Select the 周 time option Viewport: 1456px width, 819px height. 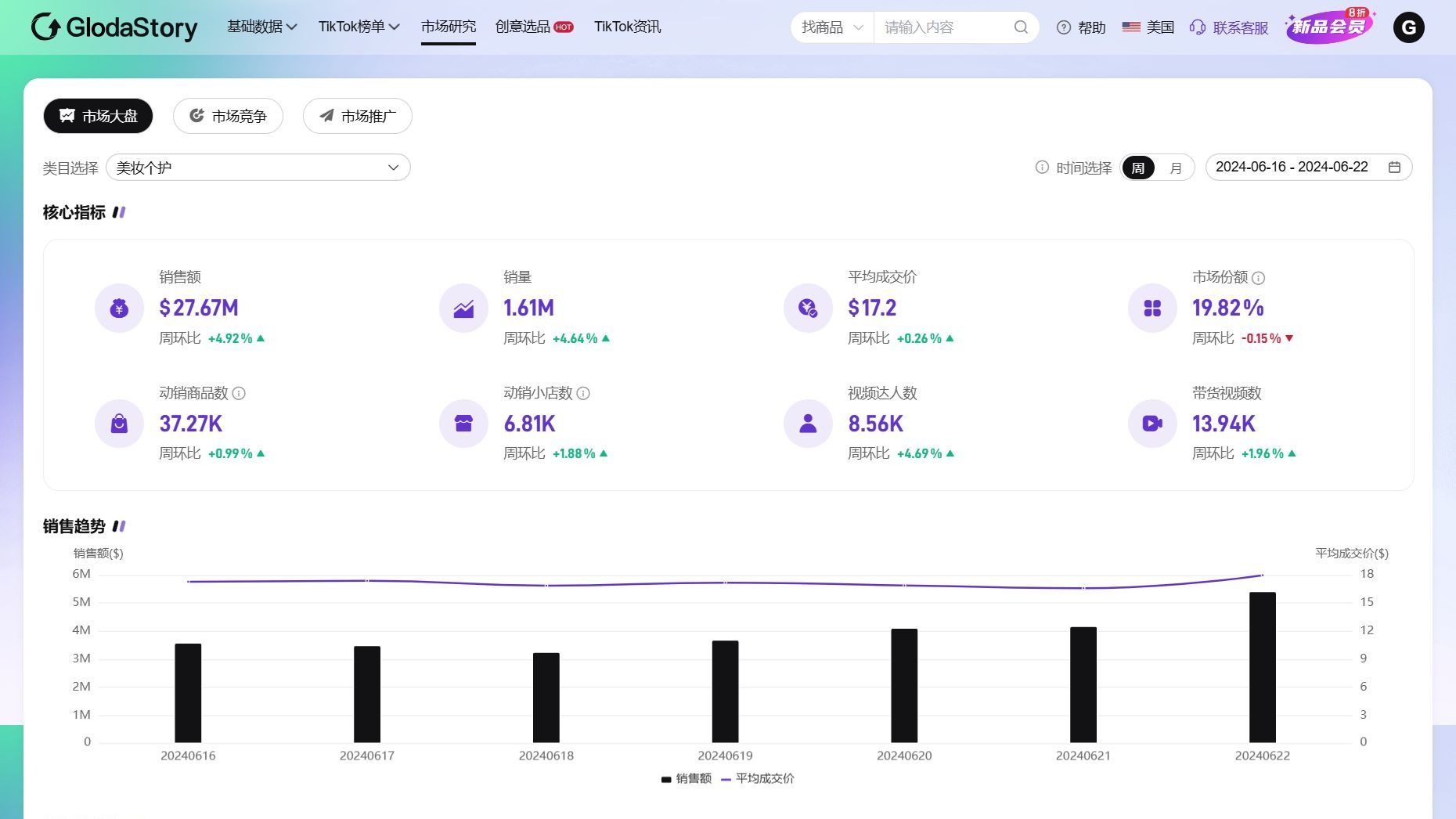(x=1139, y=168)
